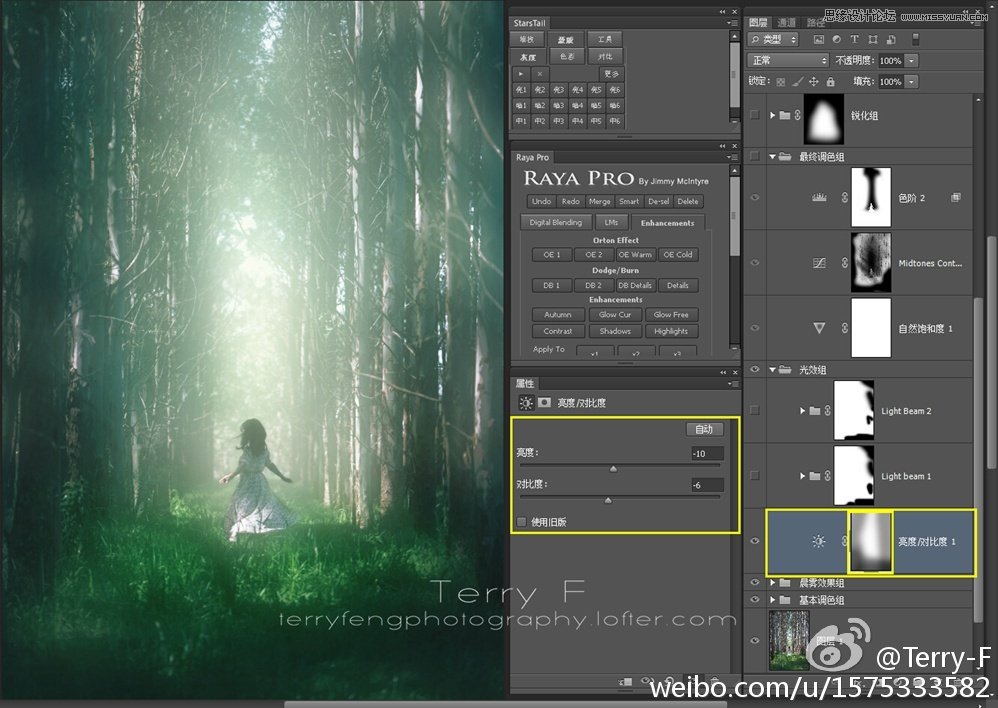
Task: Show the 锐化组 group via visibility box
Action: point(755,115)
